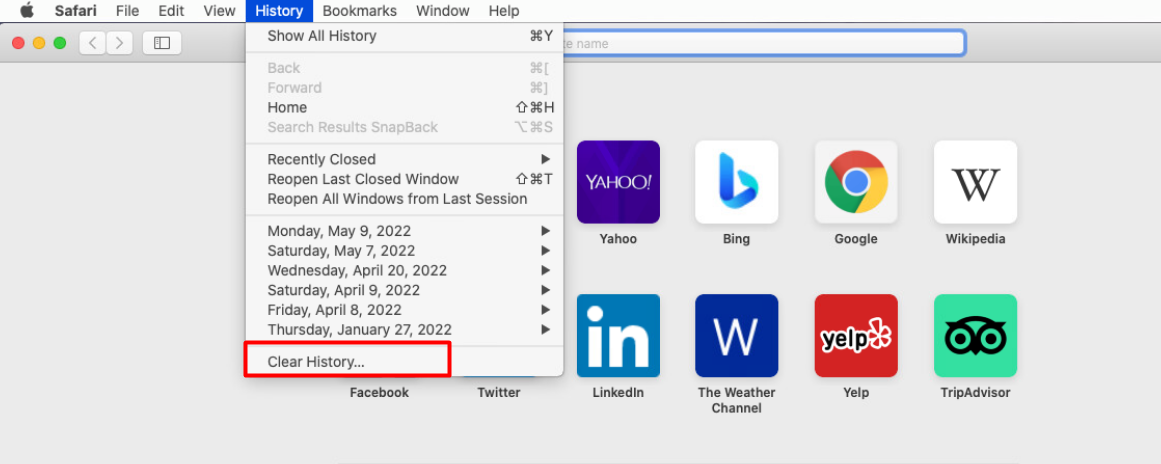Image resolution: width=1161 pixels, height=464 pixels.
Task: Open the Bing favorite tile
Action: (737, 182)
